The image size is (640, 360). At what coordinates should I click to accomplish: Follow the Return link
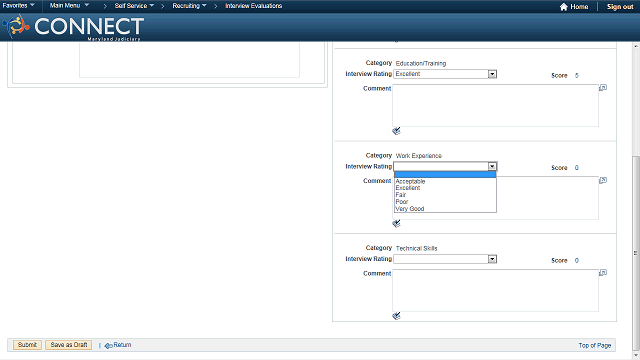[118, 345]
